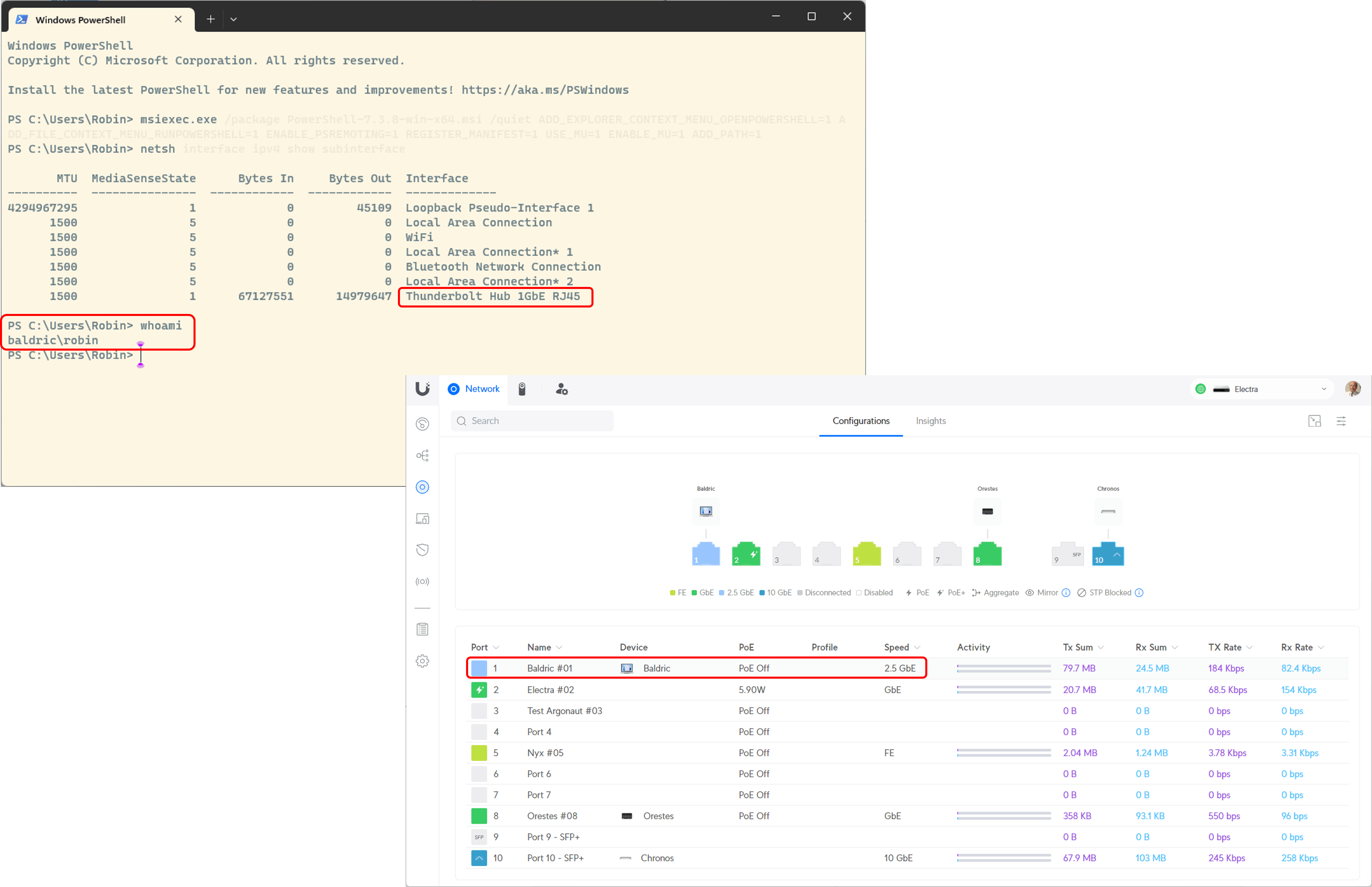Open the user admin settings icon

[x=561, y=389]
